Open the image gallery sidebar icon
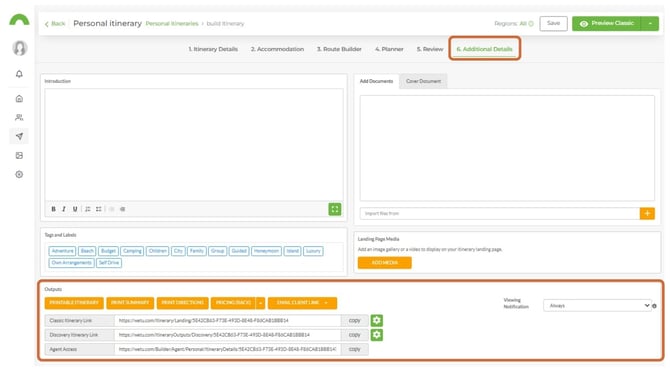The width and height of the screenshot is (670, 372). tap(19, 155)
